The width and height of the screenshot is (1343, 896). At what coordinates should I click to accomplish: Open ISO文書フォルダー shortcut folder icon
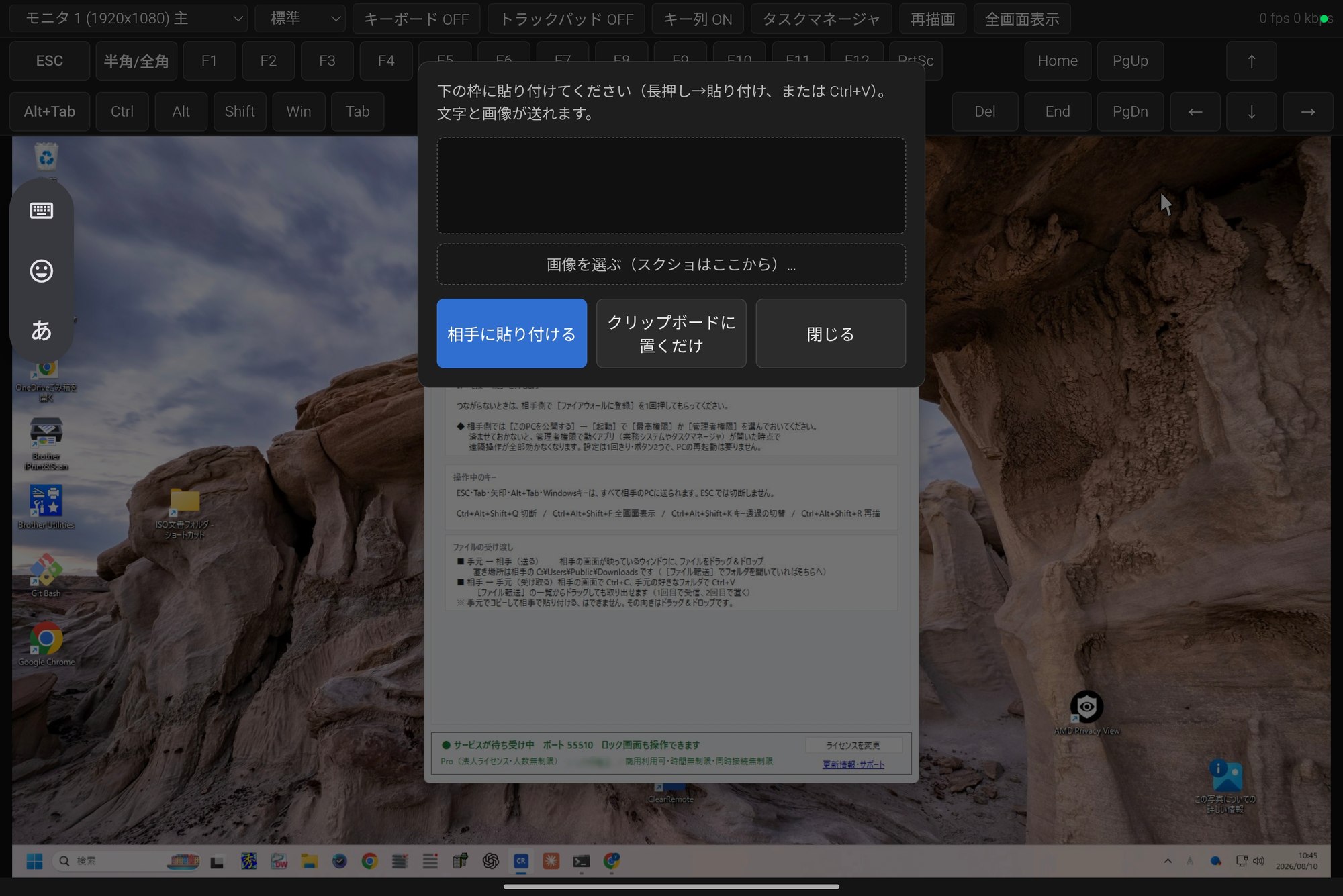pyautogui.click(x=185, y=512)
